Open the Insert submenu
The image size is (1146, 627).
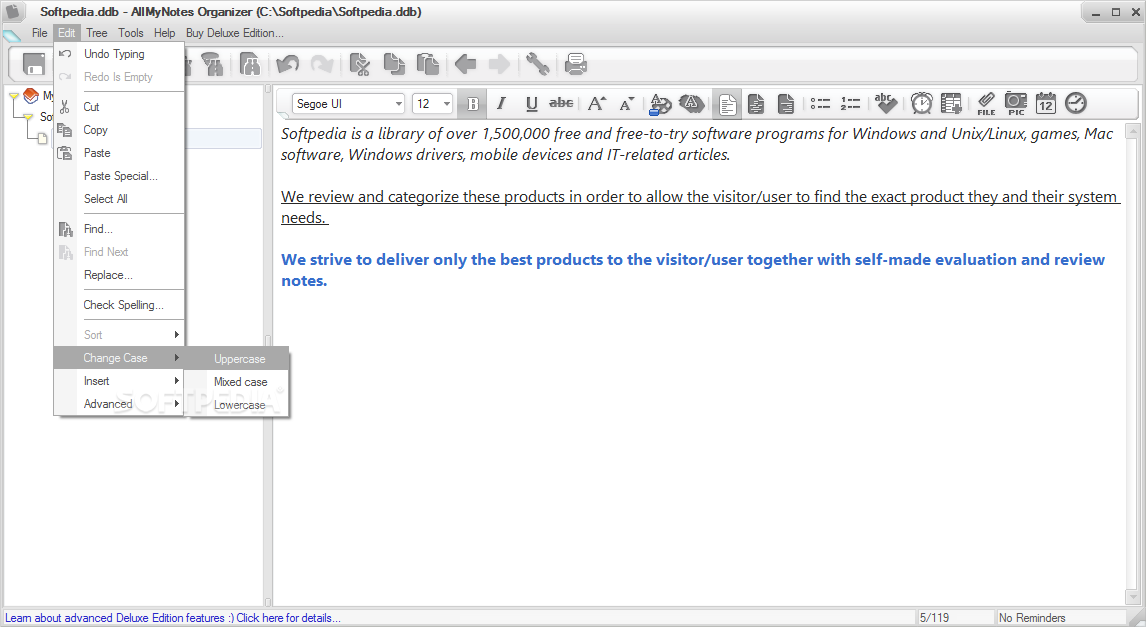point(119,381)
